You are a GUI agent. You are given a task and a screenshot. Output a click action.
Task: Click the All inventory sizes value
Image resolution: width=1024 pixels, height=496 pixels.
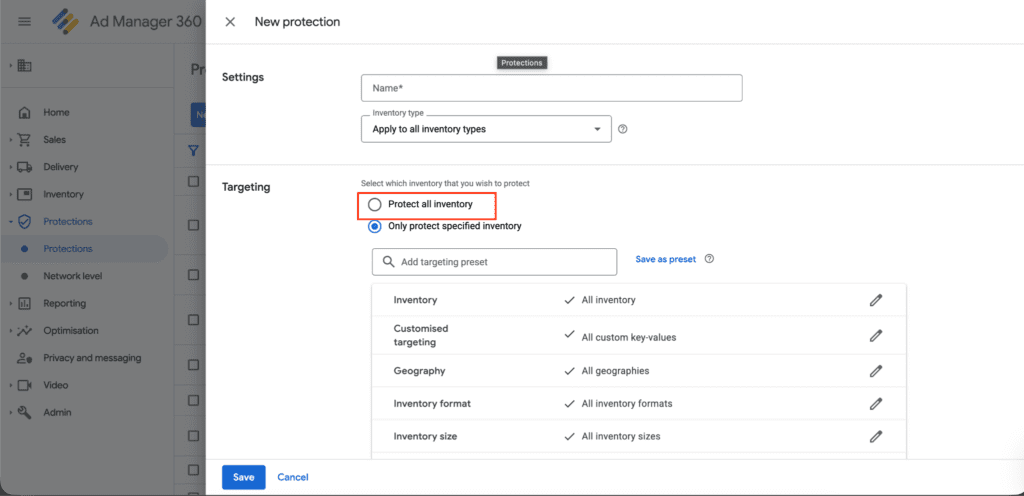pos(621,436)
